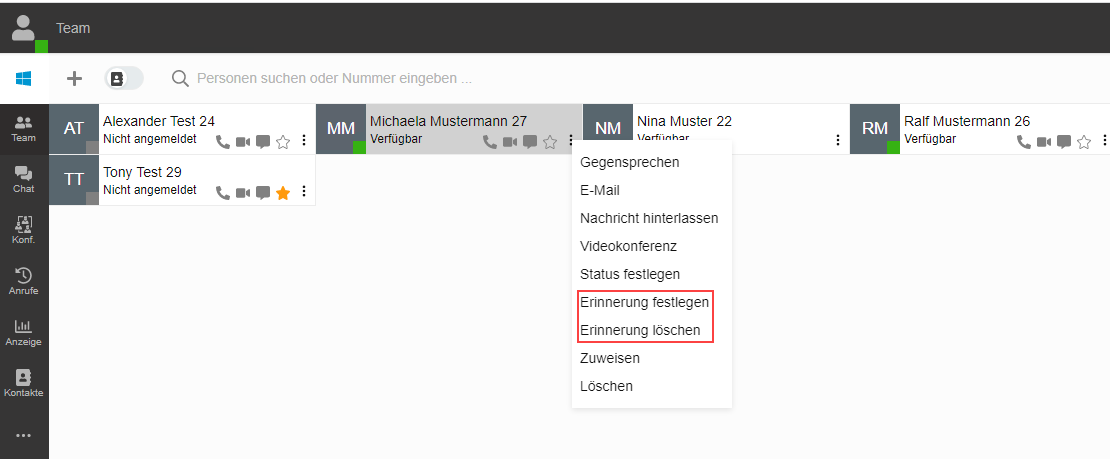This screenshot has width=1110, height=459.
Task: Open the Kontakte sidebar section
Action: pyautogui.click(x=24, y=383)
